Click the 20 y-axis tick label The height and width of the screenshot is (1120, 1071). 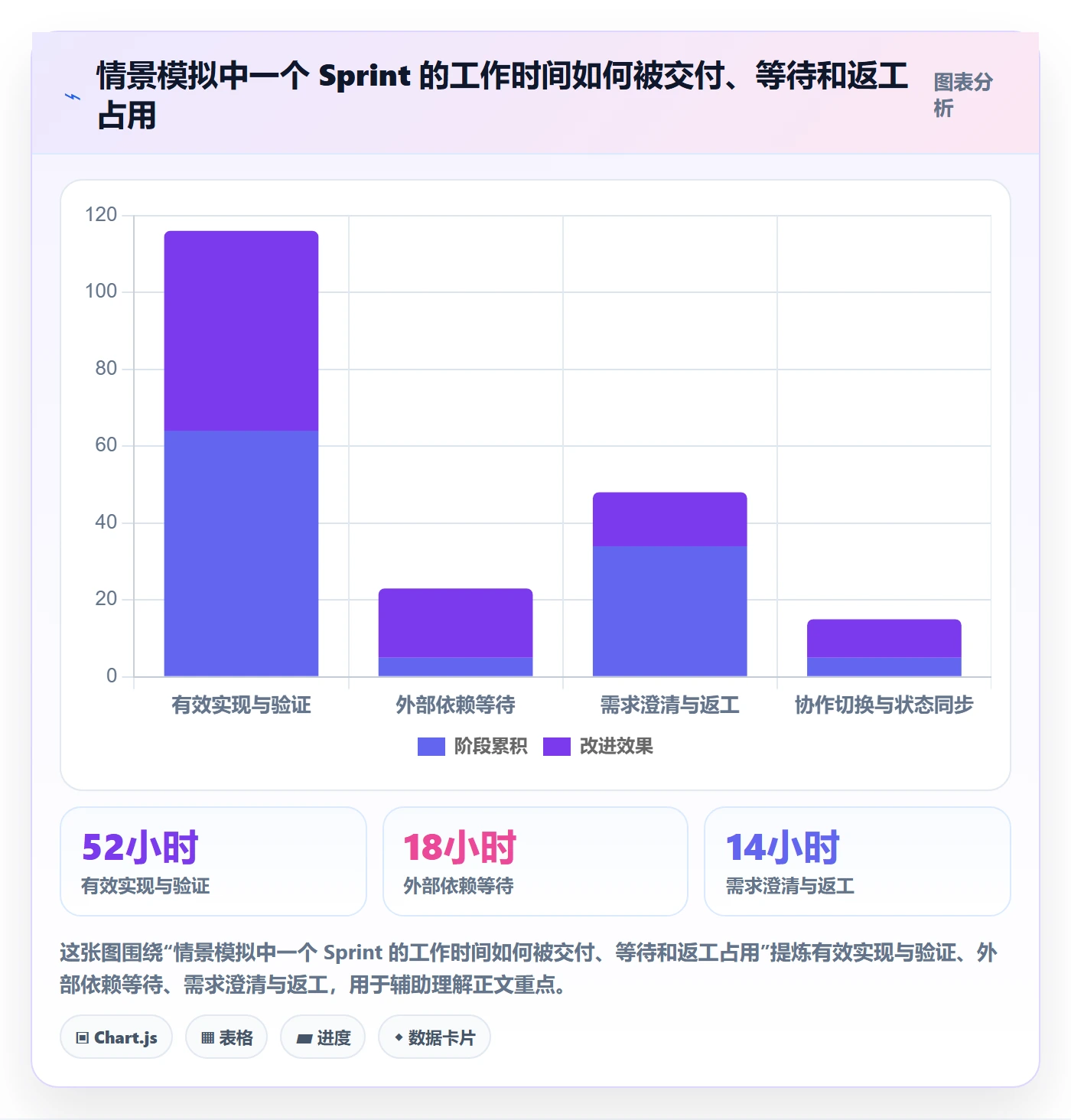(106, 598)
